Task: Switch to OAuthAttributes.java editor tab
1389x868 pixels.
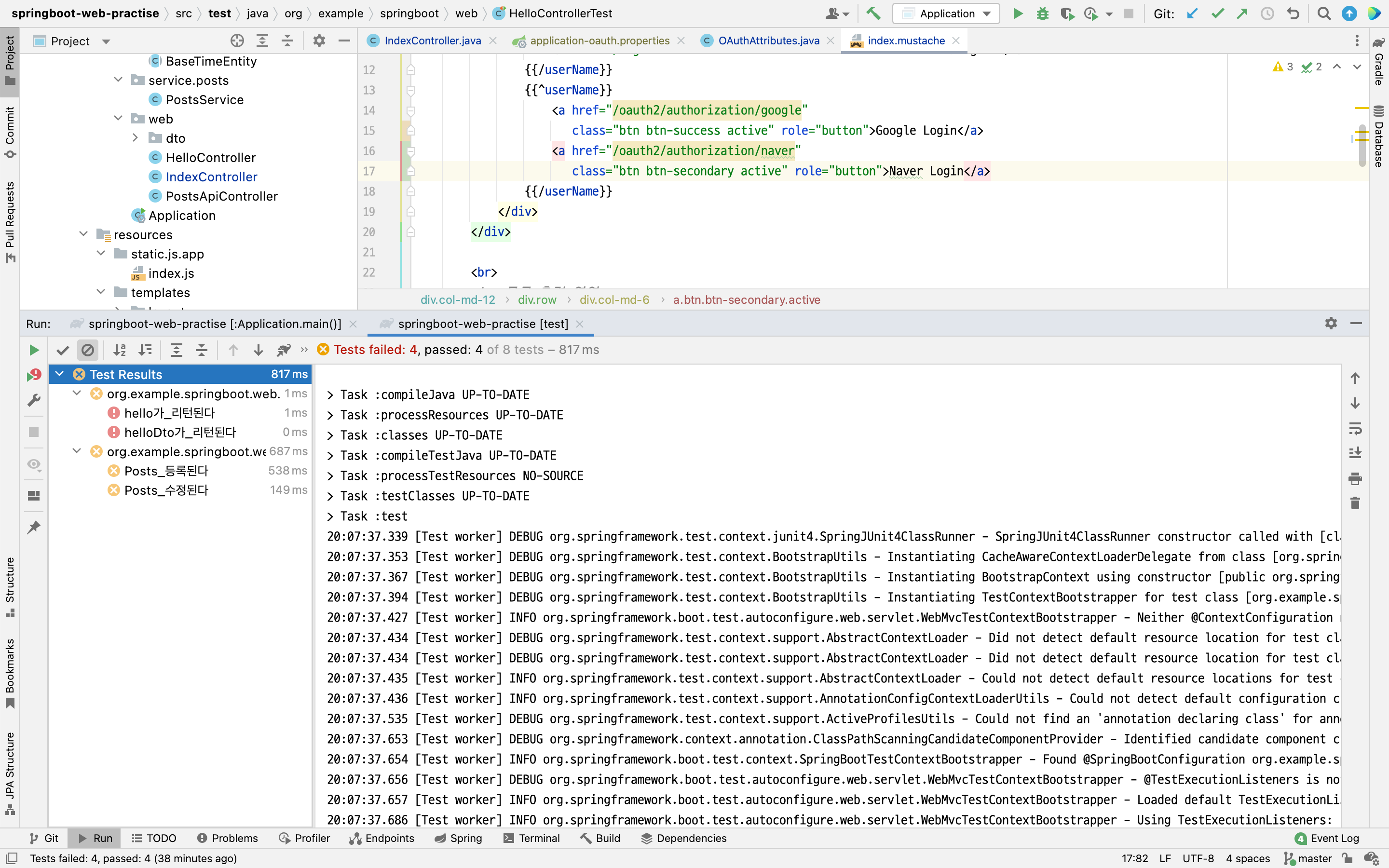Action: (768, 41)
